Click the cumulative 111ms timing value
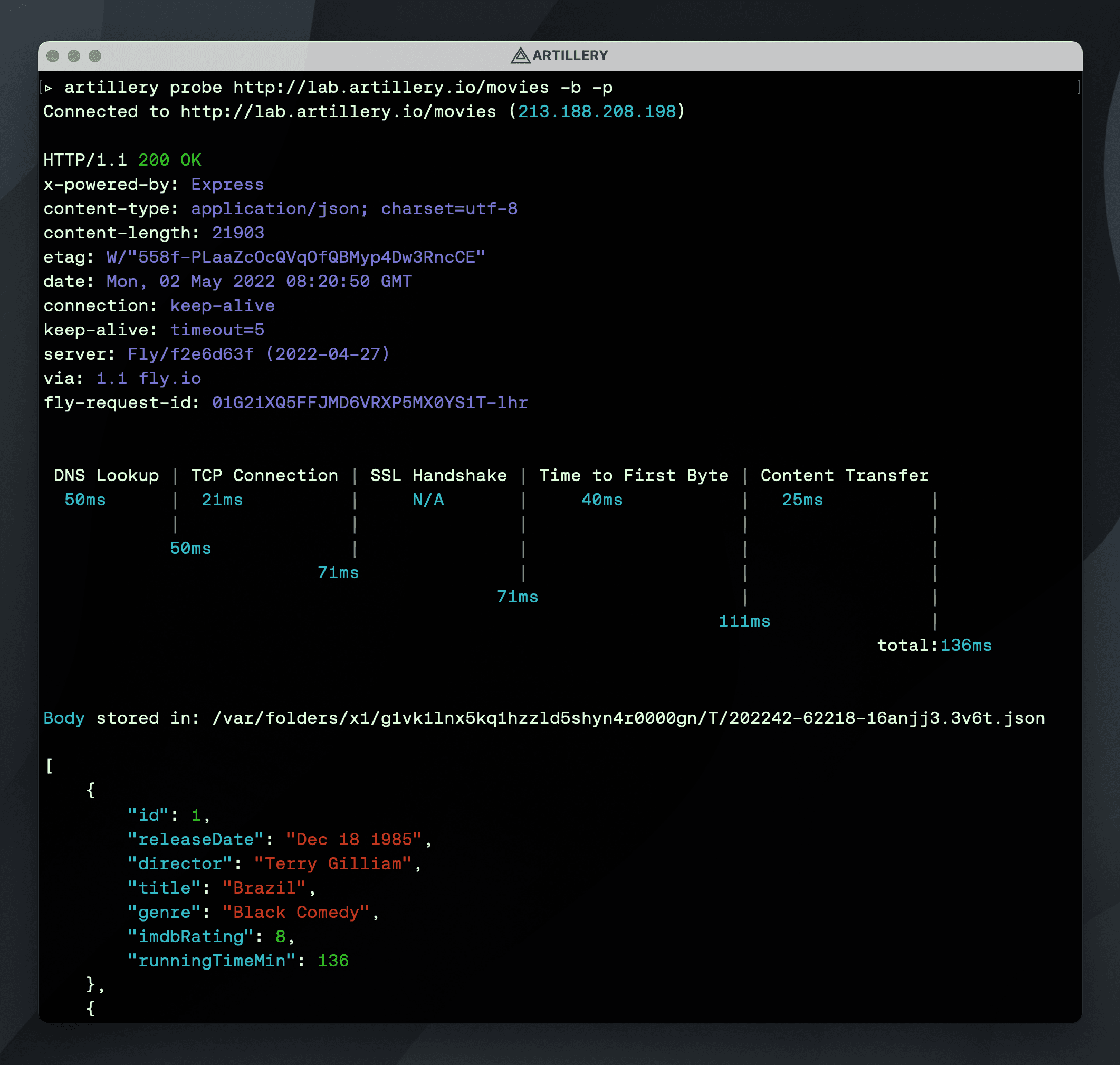 point(745,621)
